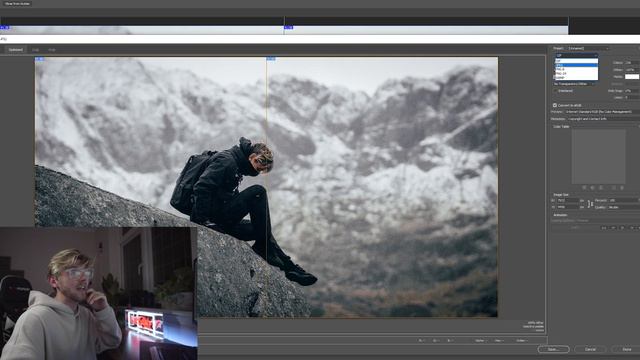Click the Cancel button

pyautogui.click(x=590, y=349)
